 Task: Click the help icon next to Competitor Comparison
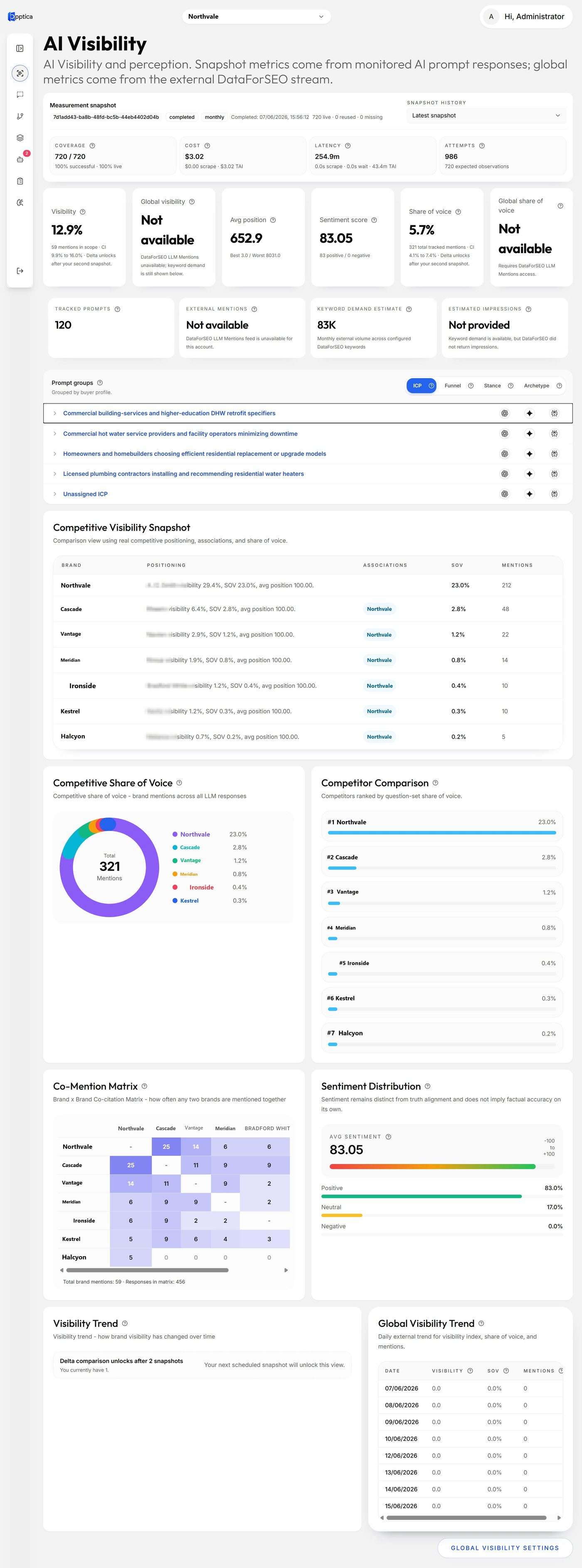pos(435,783)
